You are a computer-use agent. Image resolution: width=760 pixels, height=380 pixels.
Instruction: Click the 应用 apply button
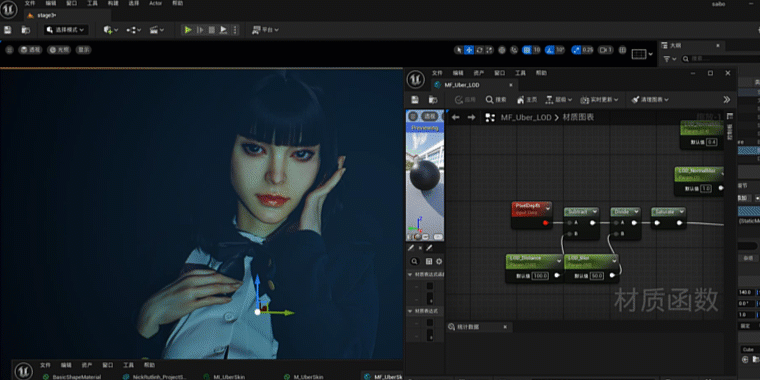coord(466,99)
